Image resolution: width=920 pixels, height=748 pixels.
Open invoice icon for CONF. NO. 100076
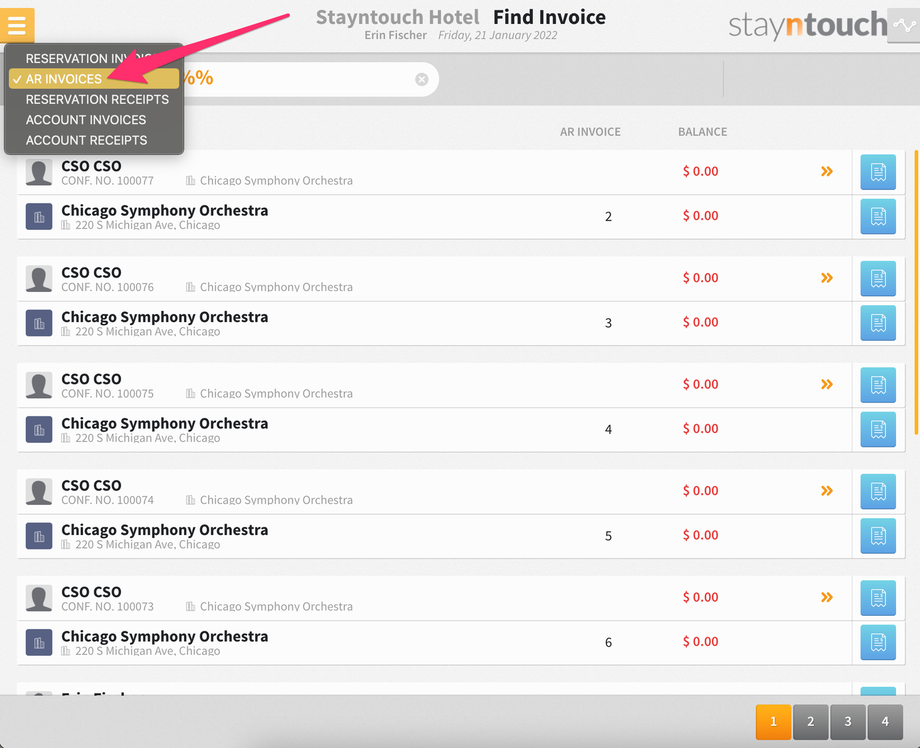878,278
